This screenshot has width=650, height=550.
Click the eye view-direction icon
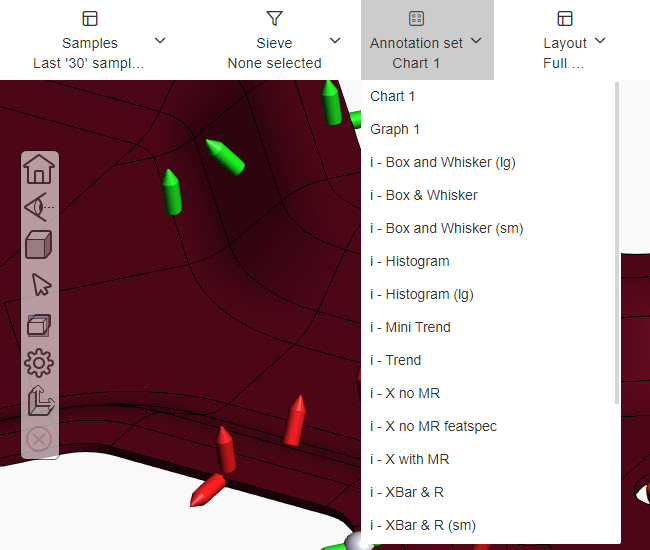38,207
